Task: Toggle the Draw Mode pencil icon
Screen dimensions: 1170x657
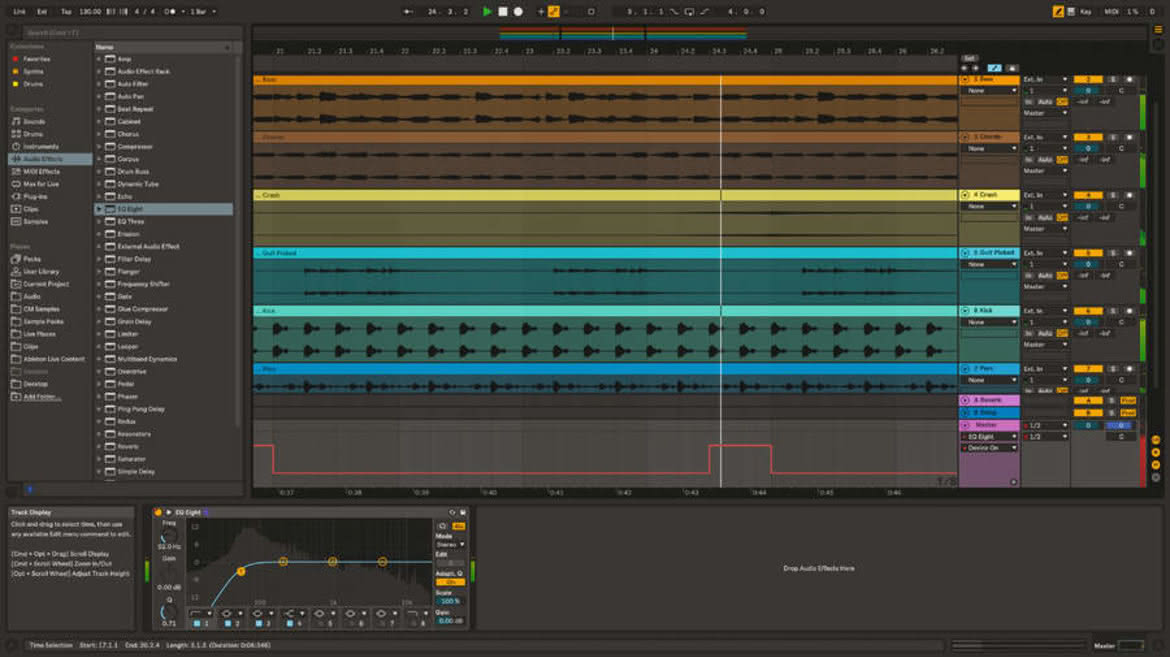Action: pyautogui.click(x=1058, y=11)
